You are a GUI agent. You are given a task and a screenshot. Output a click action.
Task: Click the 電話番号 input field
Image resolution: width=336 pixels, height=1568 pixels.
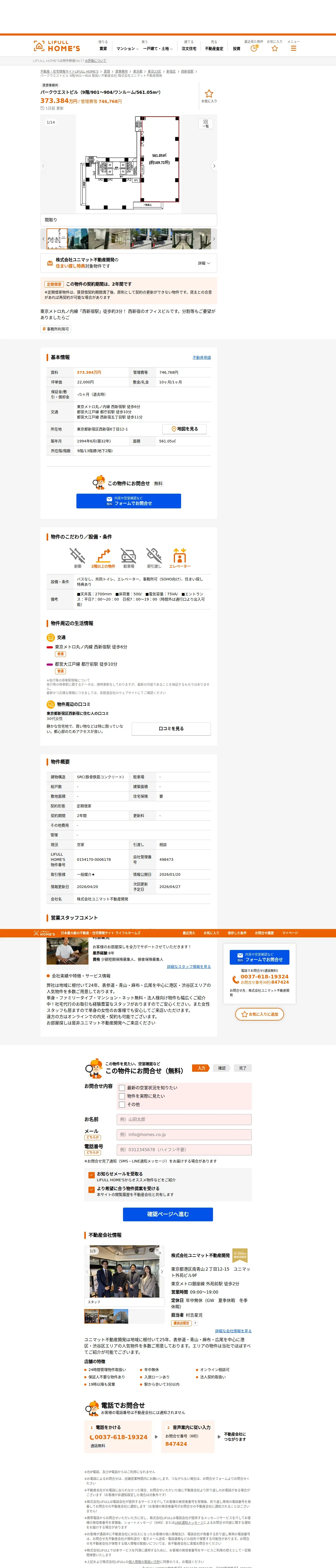coord(184,1150)
